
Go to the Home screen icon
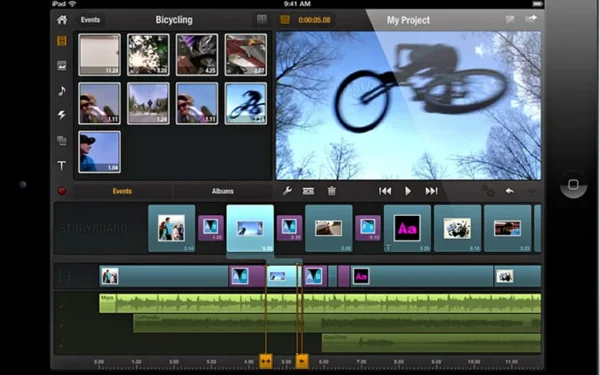coord(62,20)
